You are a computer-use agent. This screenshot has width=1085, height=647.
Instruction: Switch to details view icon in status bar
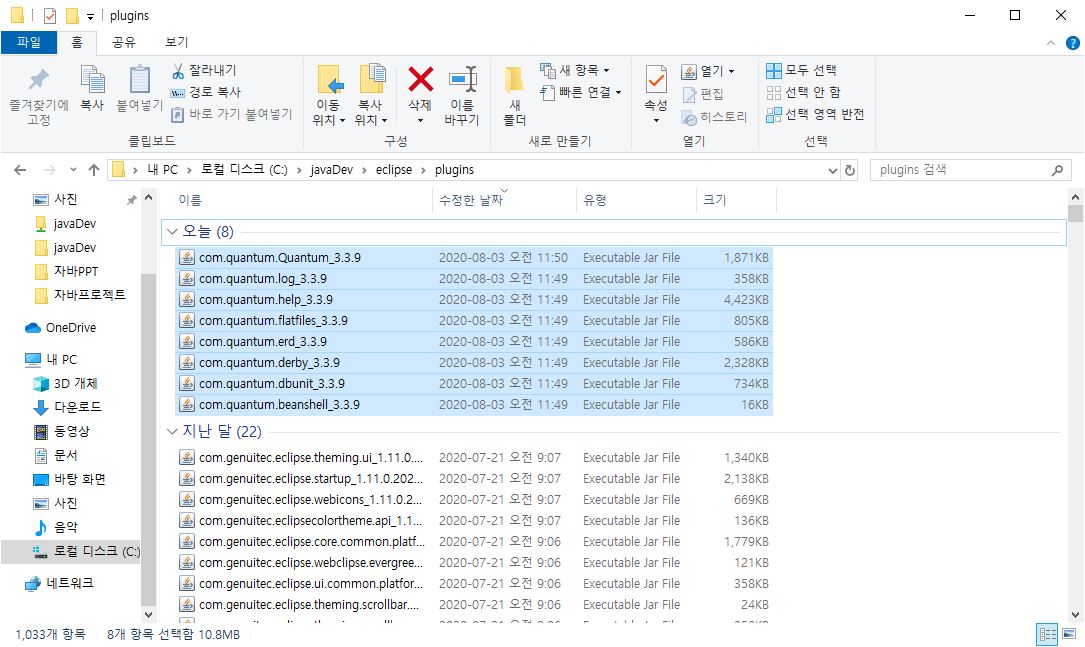(x=1047, y=634)
